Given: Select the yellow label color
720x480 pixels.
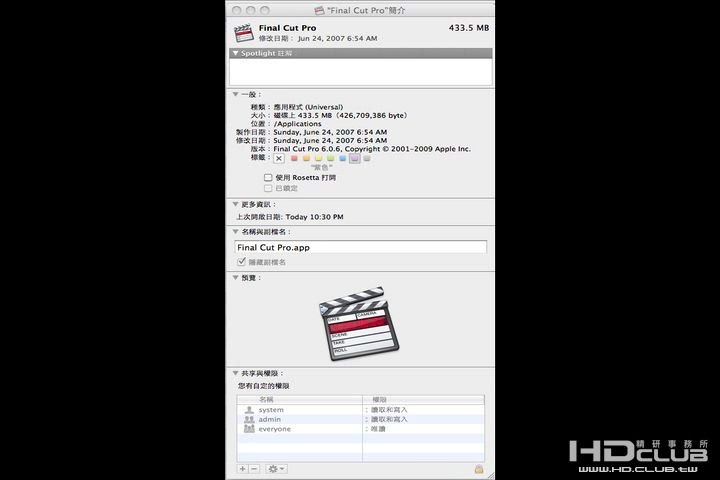Looking at the screenshot, I should (318, 158).
